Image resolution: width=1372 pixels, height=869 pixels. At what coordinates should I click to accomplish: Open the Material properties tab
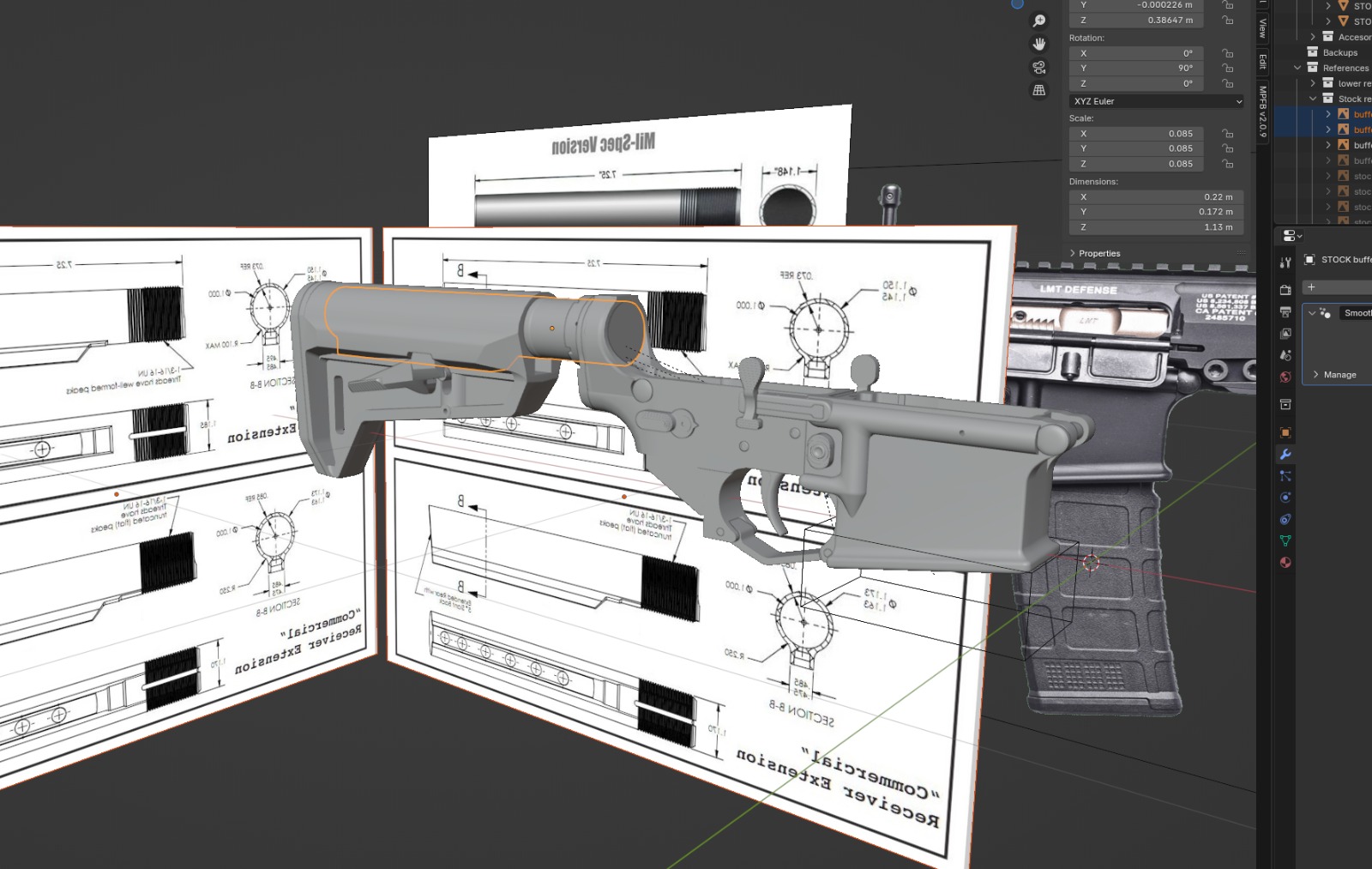click(x=1285, y=563)
